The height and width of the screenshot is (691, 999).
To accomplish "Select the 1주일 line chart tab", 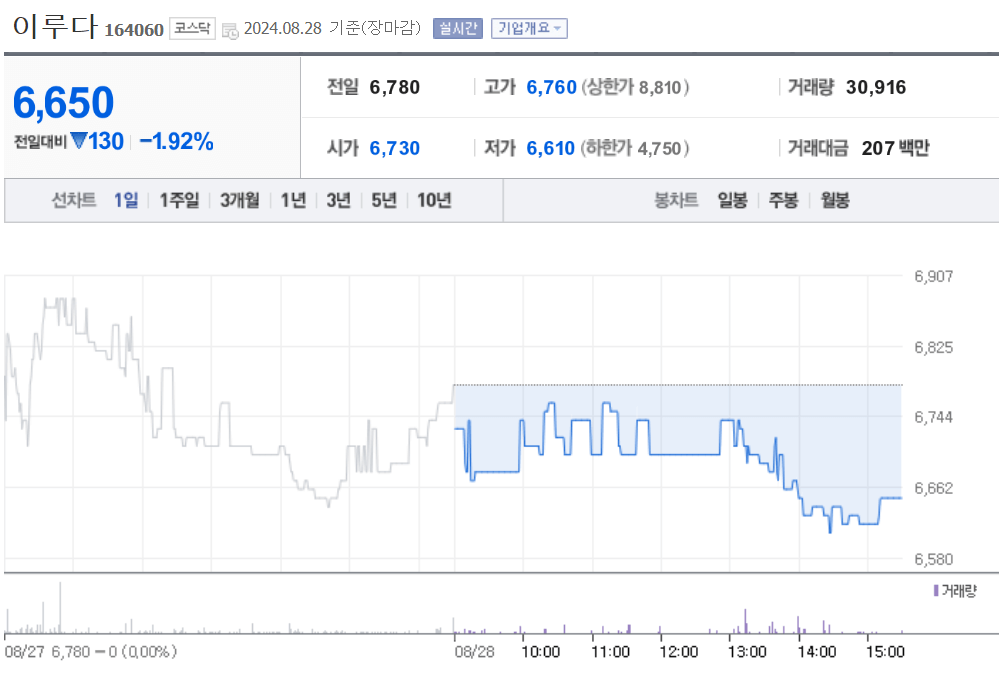I will coord(179,201).
